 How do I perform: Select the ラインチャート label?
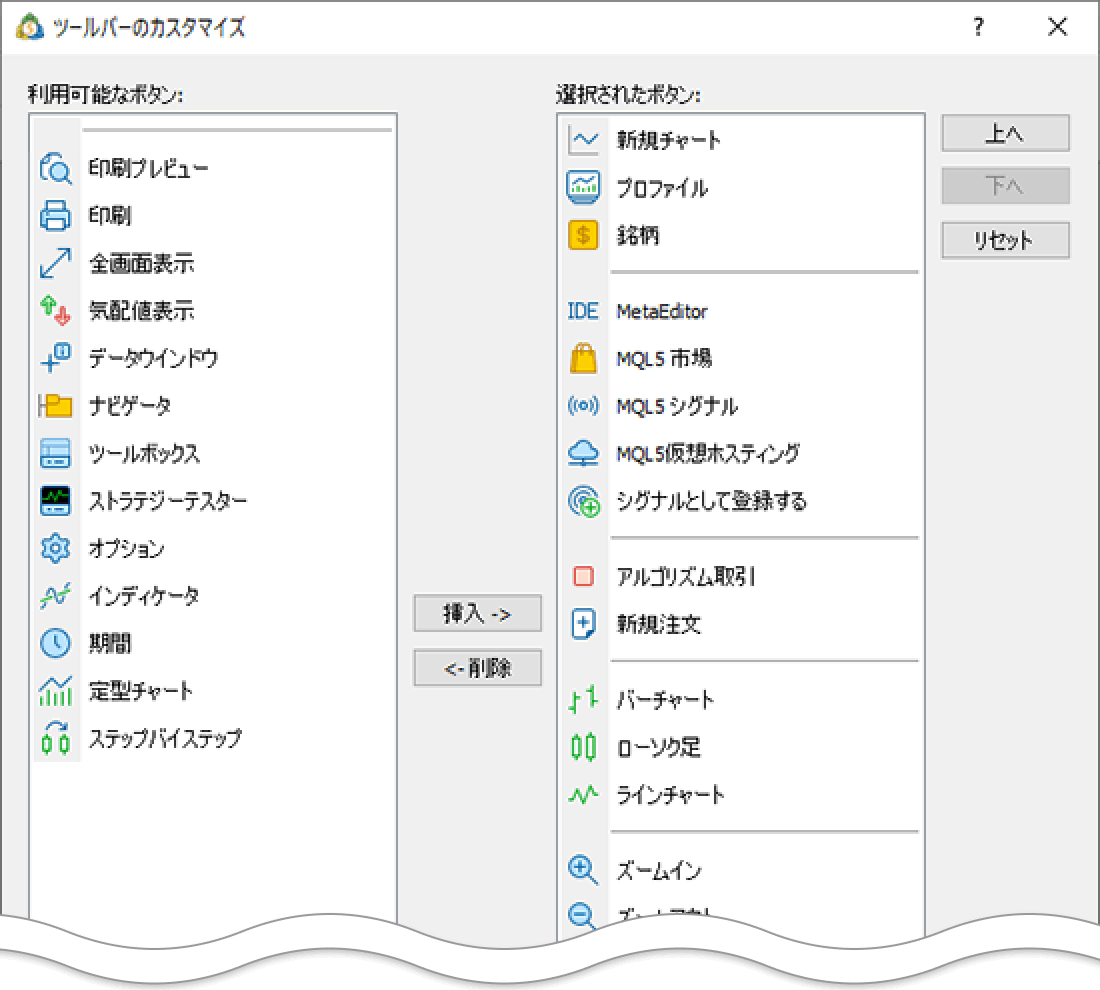(x=670, y=794)
